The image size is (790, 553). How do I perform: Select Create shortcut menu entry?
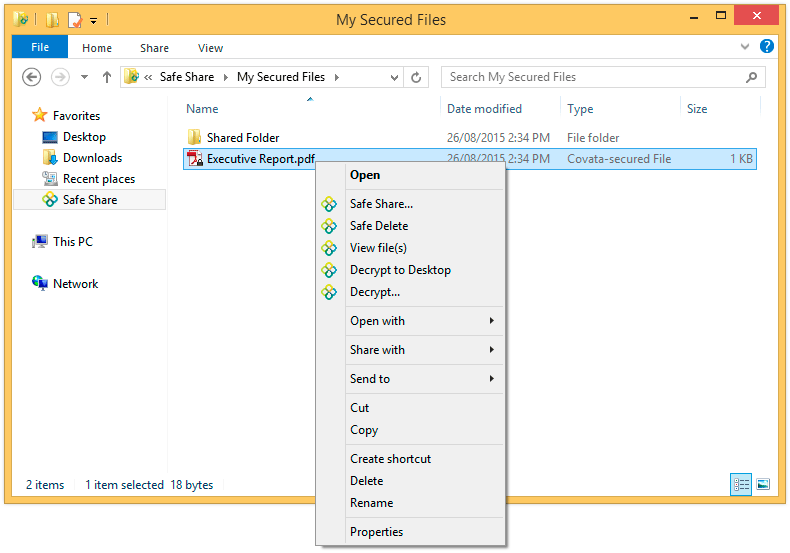click(x=390, y=459)
